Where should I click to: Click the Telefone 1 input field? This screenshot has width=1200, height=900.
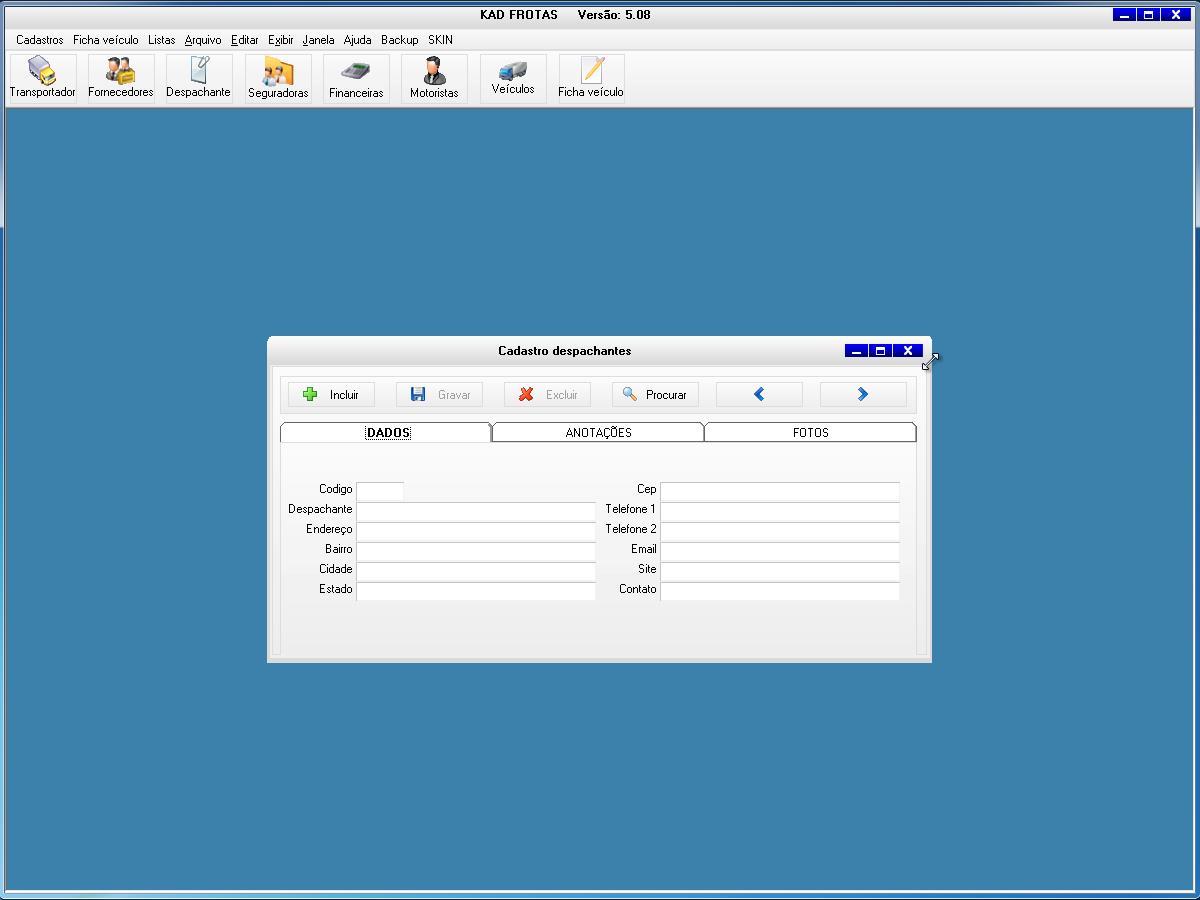[780, 511]
